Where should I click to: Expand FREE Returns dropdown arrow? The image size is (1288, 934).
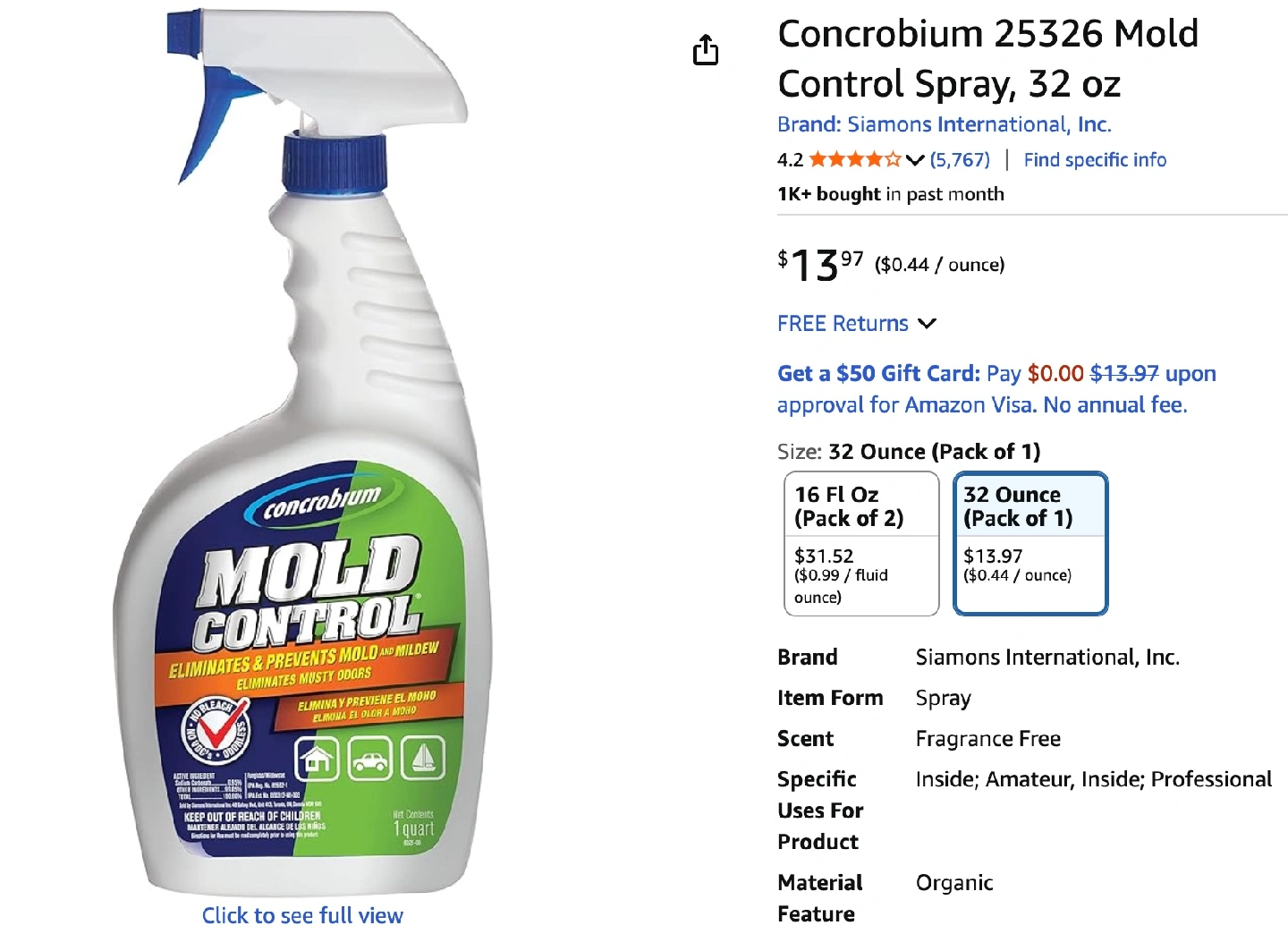[x=928, y=324]
